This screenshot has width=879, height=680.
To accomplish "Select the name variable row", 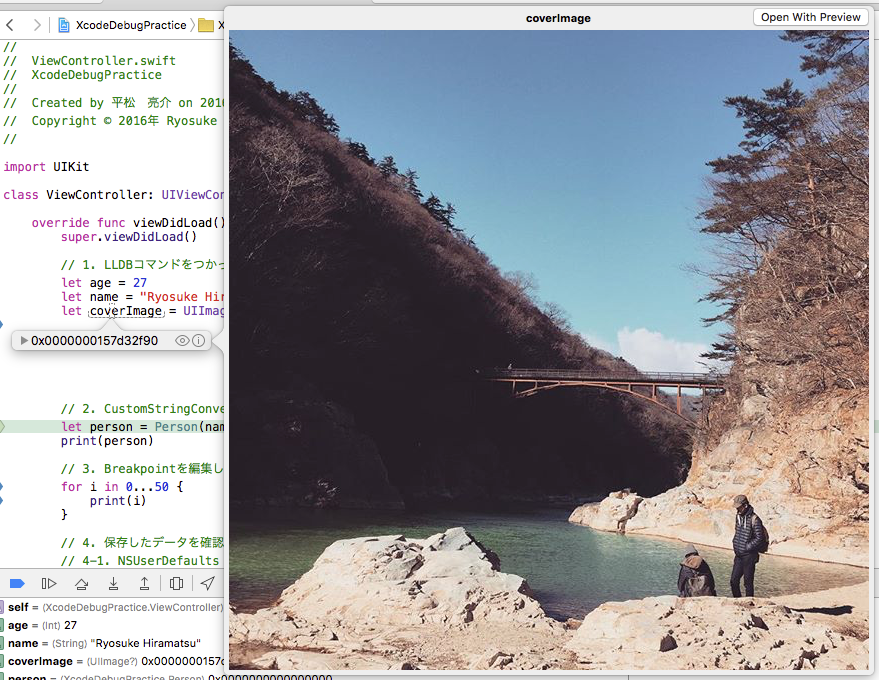I will (112, 643).
